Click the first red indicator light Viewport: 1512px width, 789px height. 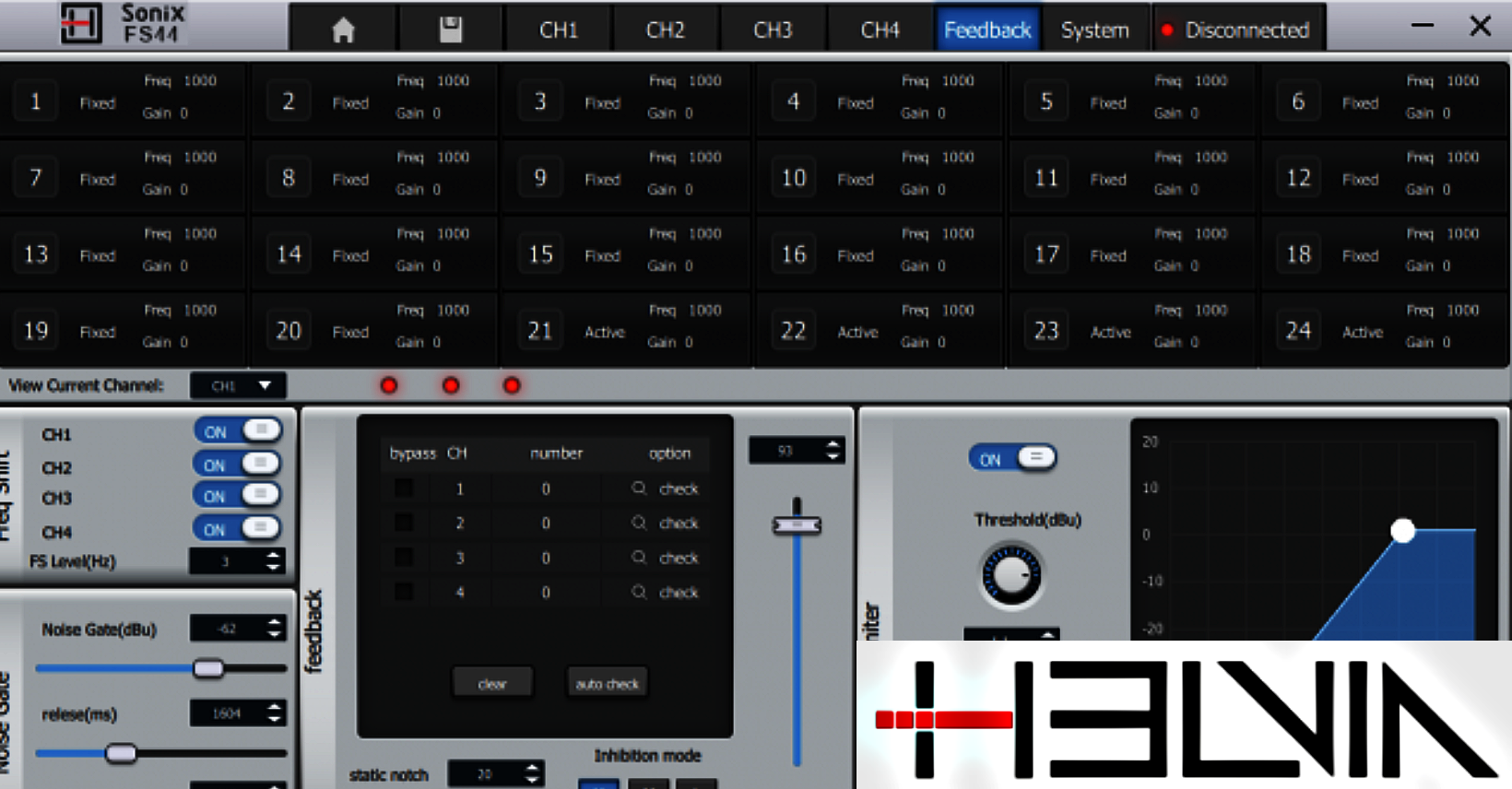tap(389, 385)
